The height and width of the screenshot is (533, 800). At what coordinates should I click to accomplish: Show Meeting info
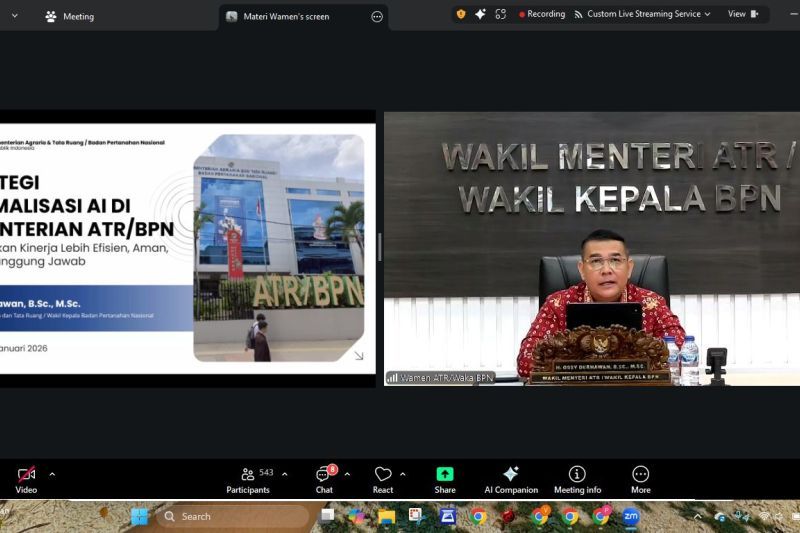[x=577, y=478]
